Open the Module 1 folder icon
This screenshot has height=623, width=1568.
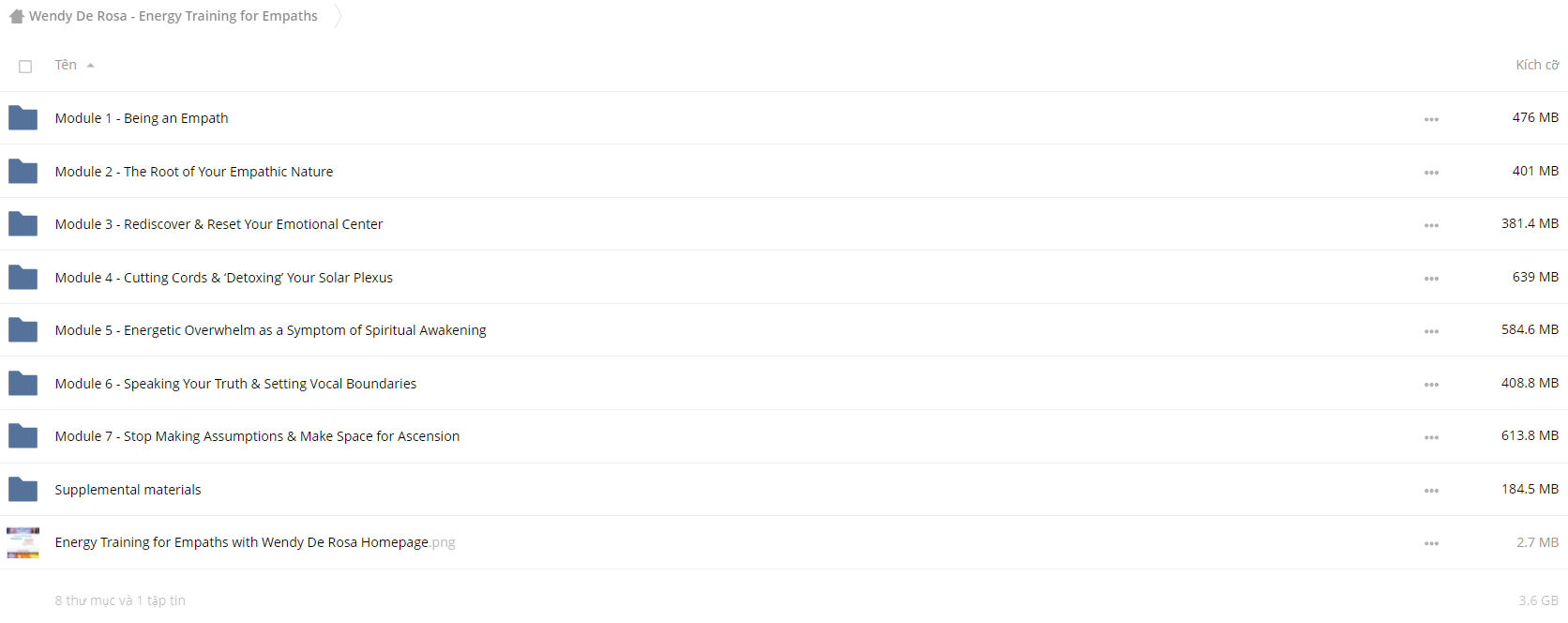23,118
